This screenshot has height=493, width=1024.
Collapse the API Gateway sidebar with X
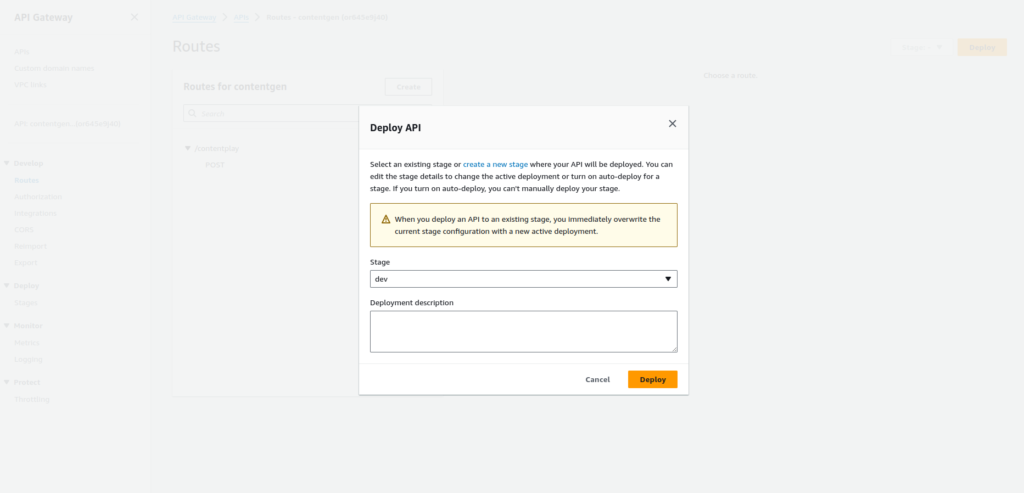pyautogui.click(x=135, y=17)
